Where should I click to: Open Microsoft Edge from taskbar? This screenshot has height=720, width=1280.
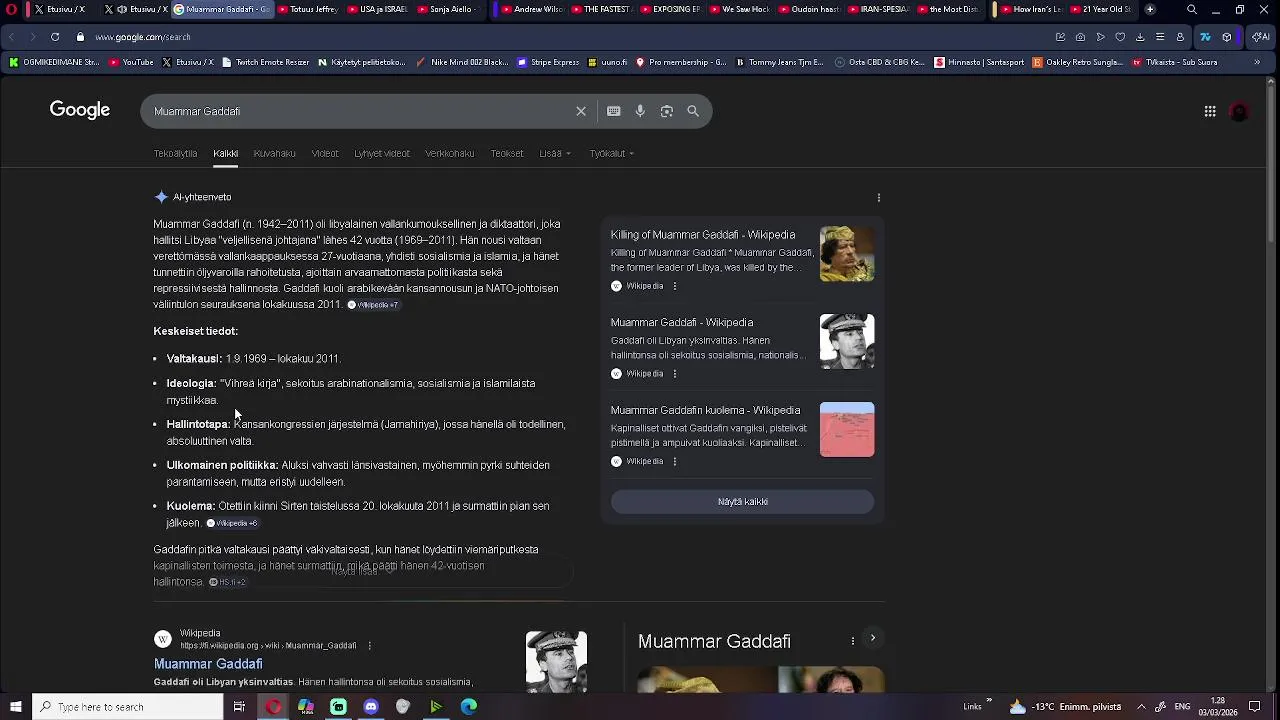[469, 707]
